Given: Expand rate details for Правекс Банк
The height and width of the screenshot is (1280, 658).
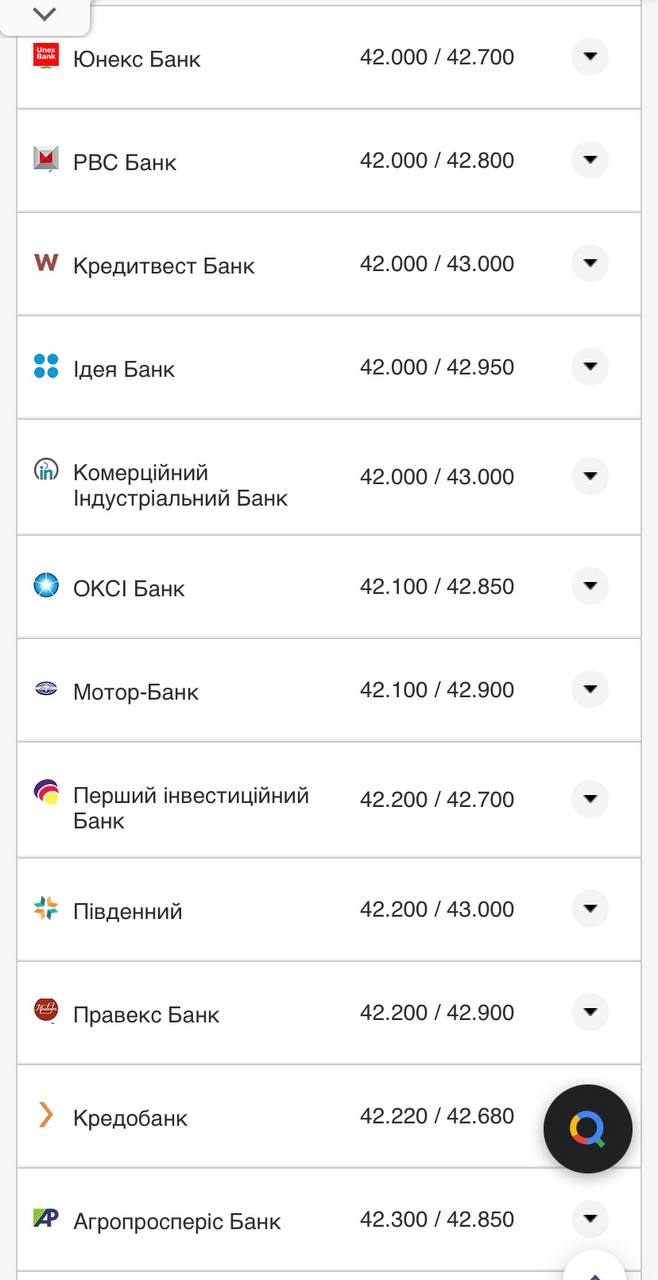Looking at the screenshot, I should [590, 1012].
